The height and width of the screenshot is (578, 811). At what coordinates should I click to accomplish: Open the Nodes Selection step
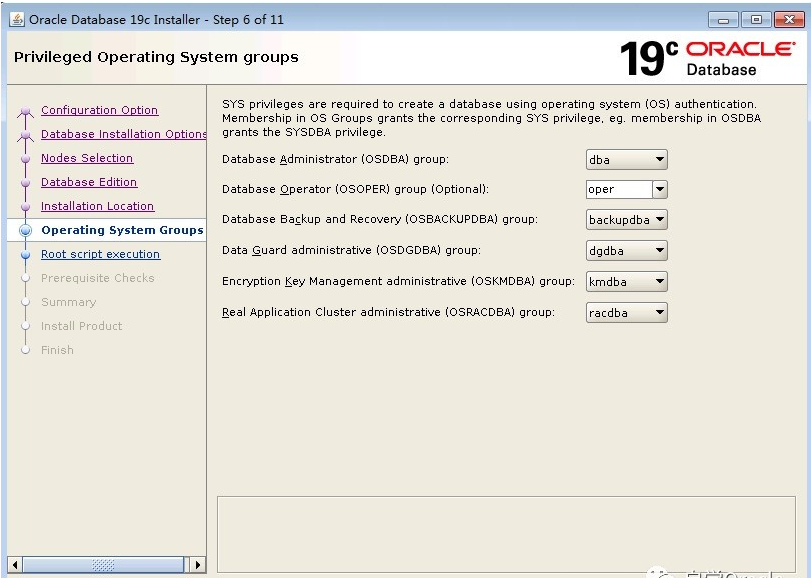coord(87,158)
